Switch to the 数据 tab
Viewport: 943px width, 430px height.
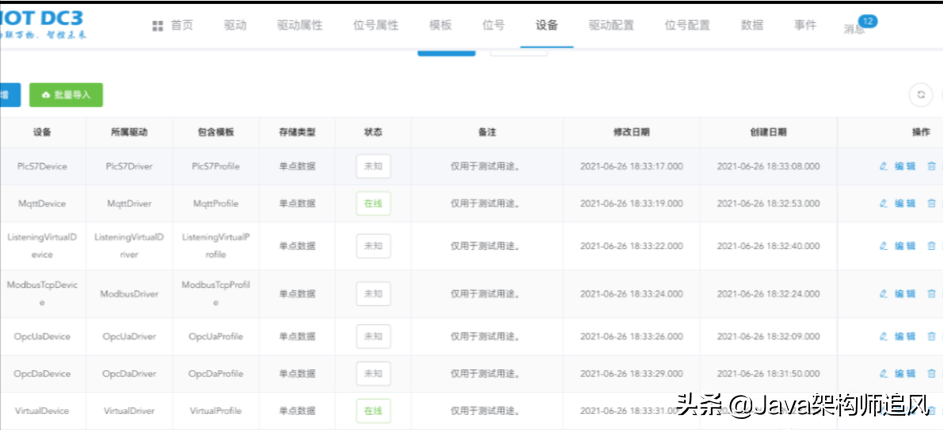[x=752, y=25]
